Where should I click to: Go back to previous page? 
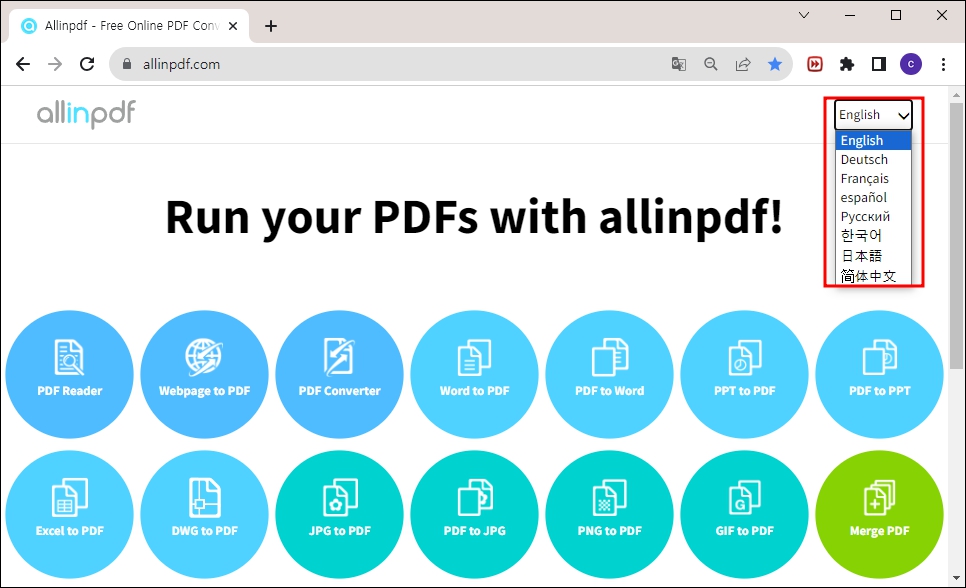[23, 64]
